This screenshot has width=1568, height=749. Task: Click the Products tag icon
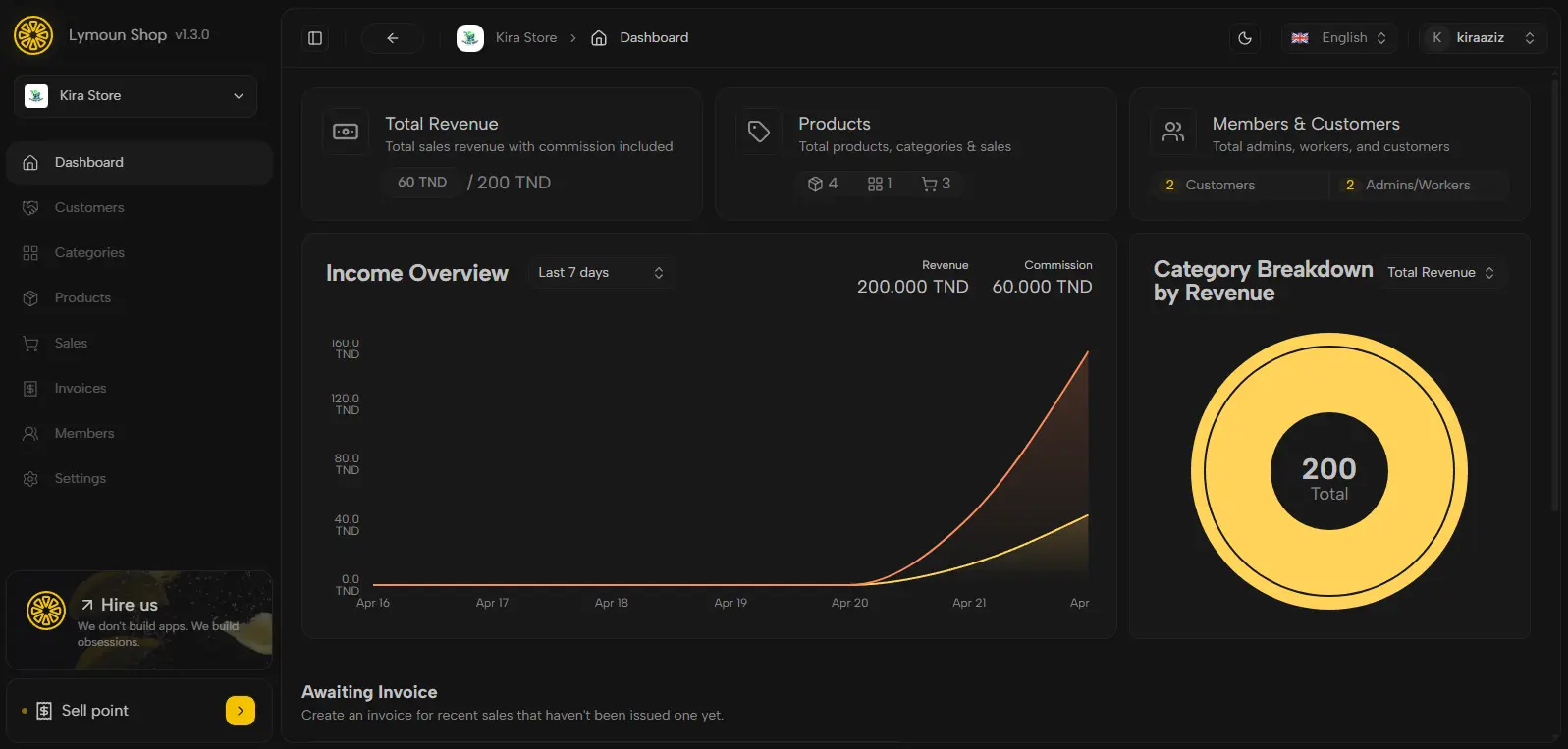tap(759, 132)
